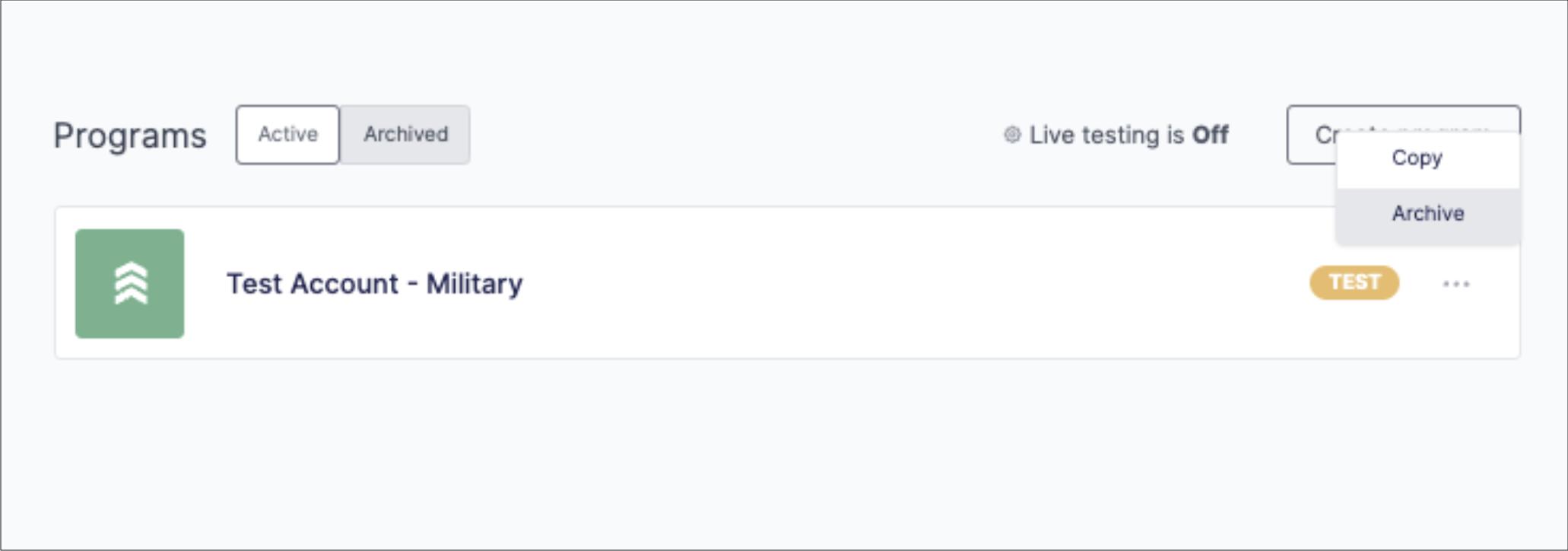Click the empty area below the program list

[x=783, y=453]
